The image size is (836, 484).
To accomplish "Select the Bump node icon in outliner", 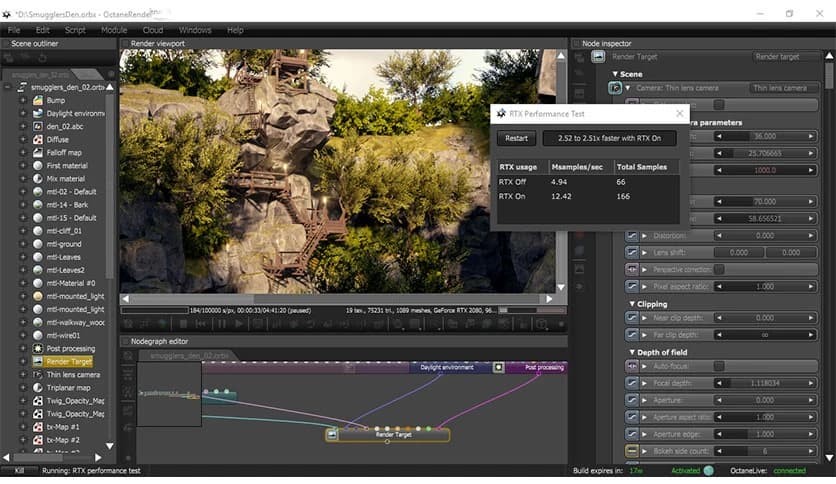I will coord(38,100).
